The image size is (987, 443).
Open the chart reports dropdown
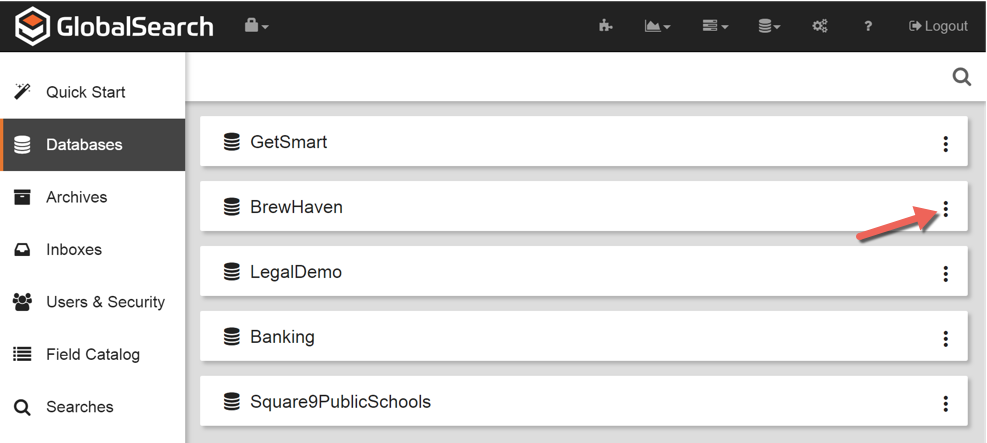click(657, 26)
